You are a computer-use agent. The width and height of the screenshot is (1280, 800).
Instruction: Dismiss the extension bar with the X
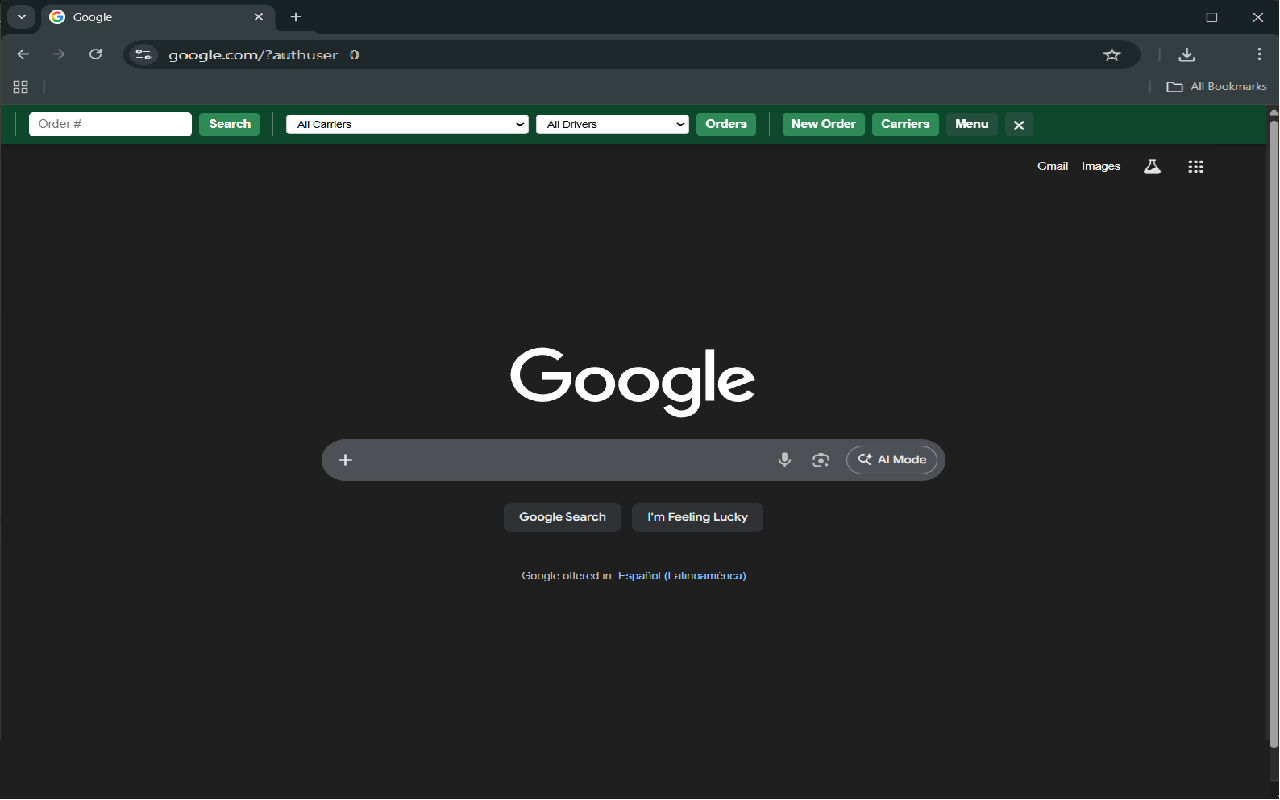[1018, 124]
